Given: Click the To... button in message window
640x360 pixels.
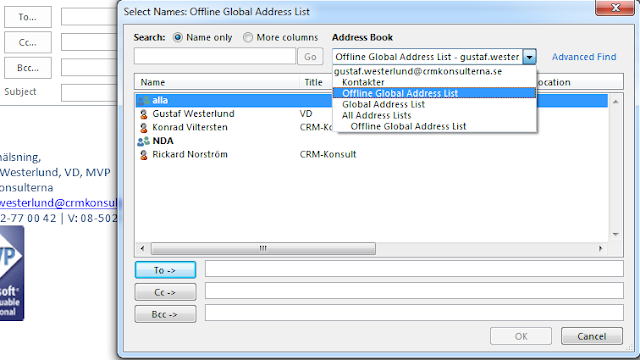Looking at the screenshot, I should tap(28, 17).
